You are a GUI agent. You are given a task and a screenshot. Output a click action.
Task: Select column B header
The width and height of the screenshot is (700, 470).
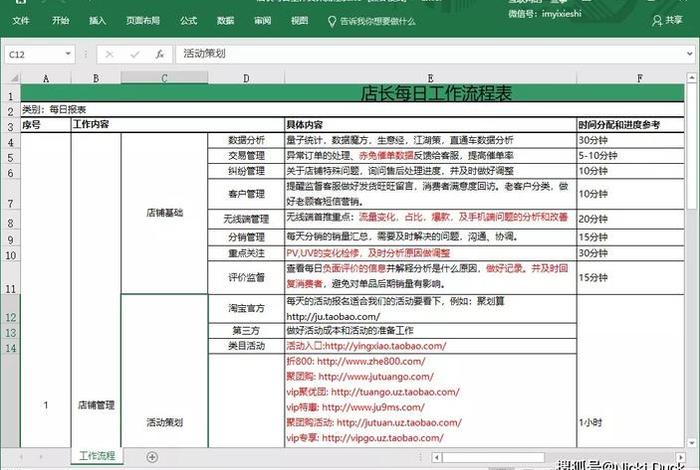(96, 78)
